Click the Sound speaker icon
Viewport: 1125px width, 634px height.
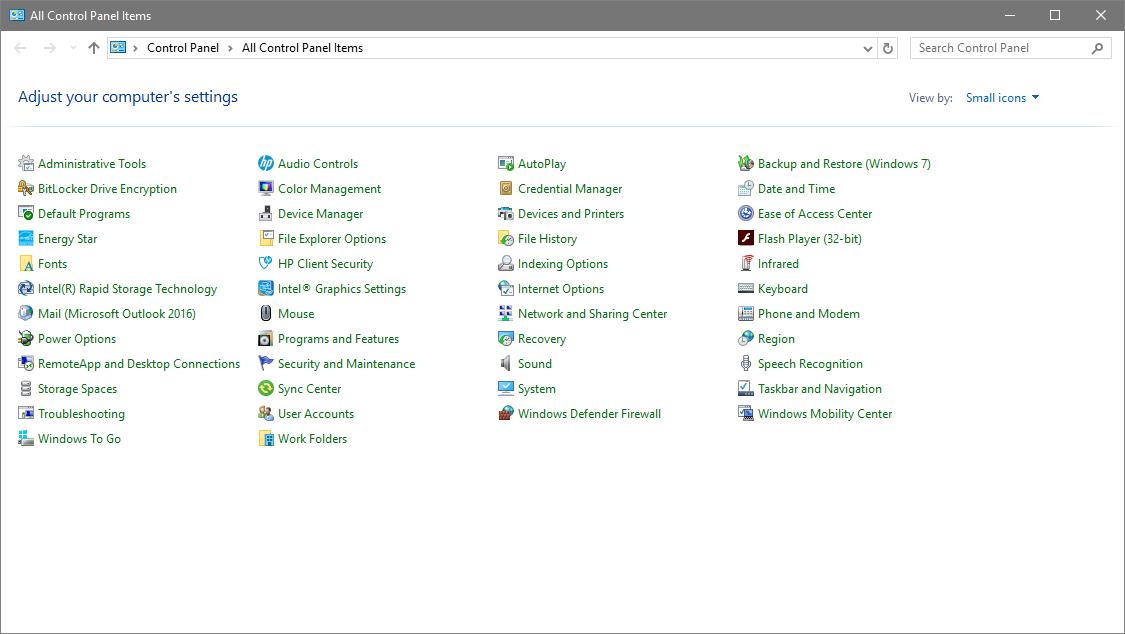pyautogui.click(x=506, y=364)
